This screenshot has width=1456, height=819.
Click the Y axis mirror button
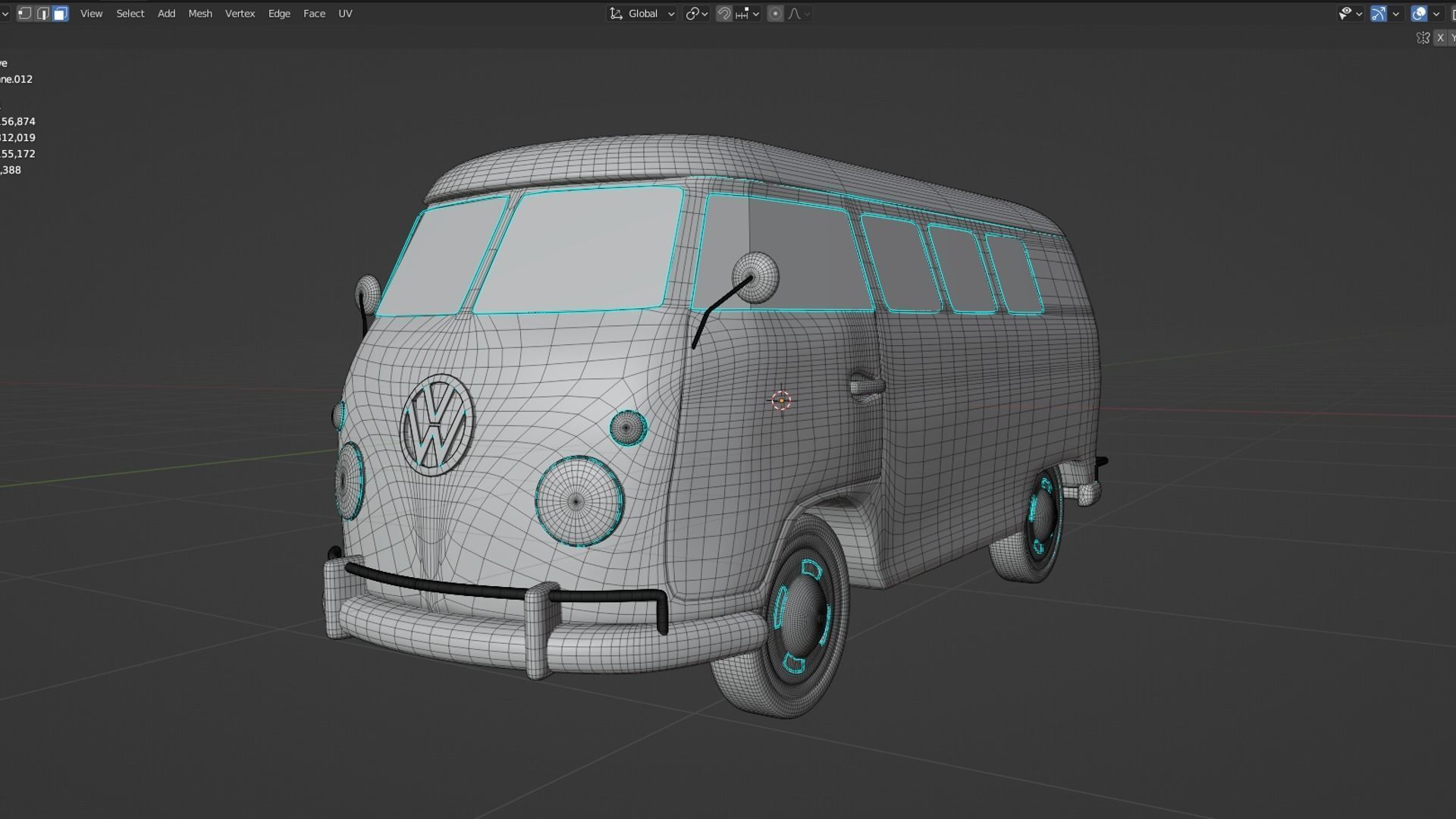pos(1453,38)
